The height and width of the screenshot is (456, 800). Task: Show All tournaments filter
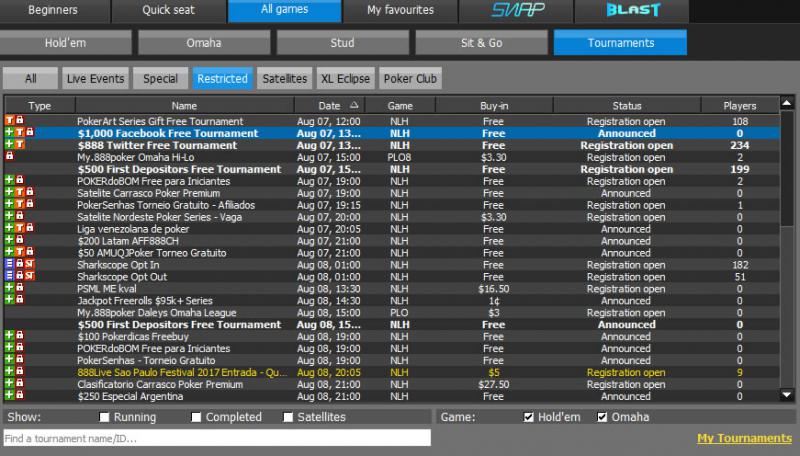(31, 79)
